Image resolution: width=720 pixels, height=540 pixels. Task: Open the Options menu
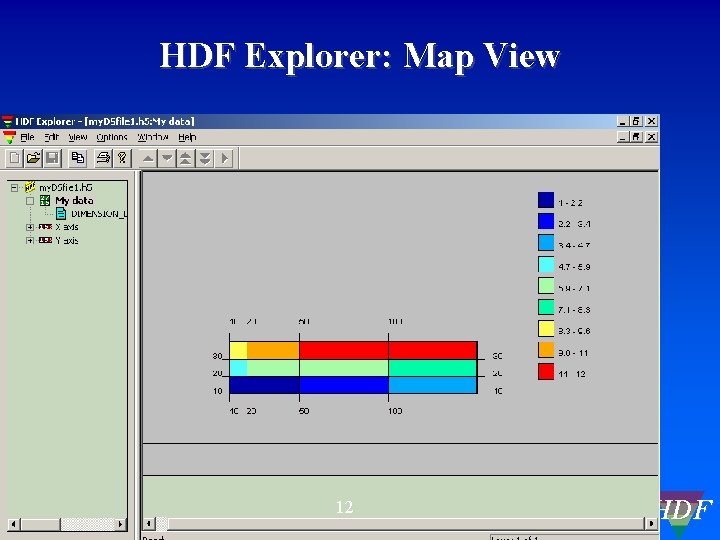112,137
